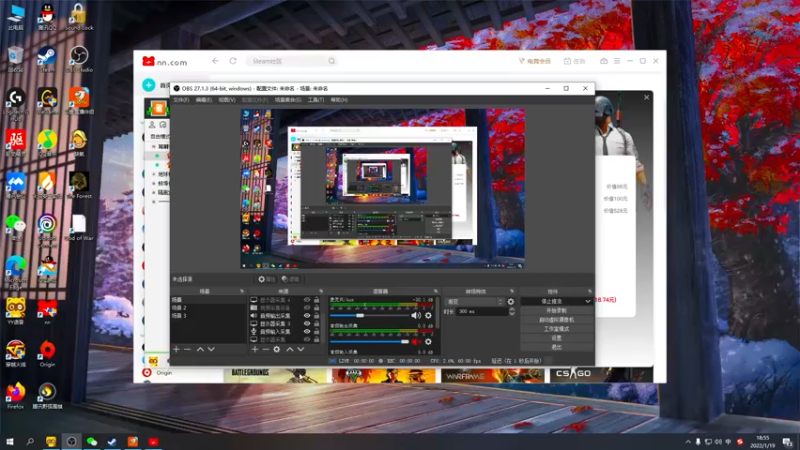The height and width of the screenshot is (450, 800).
Task: Click the back arrow in nn.com window
Action: (215, 61)
